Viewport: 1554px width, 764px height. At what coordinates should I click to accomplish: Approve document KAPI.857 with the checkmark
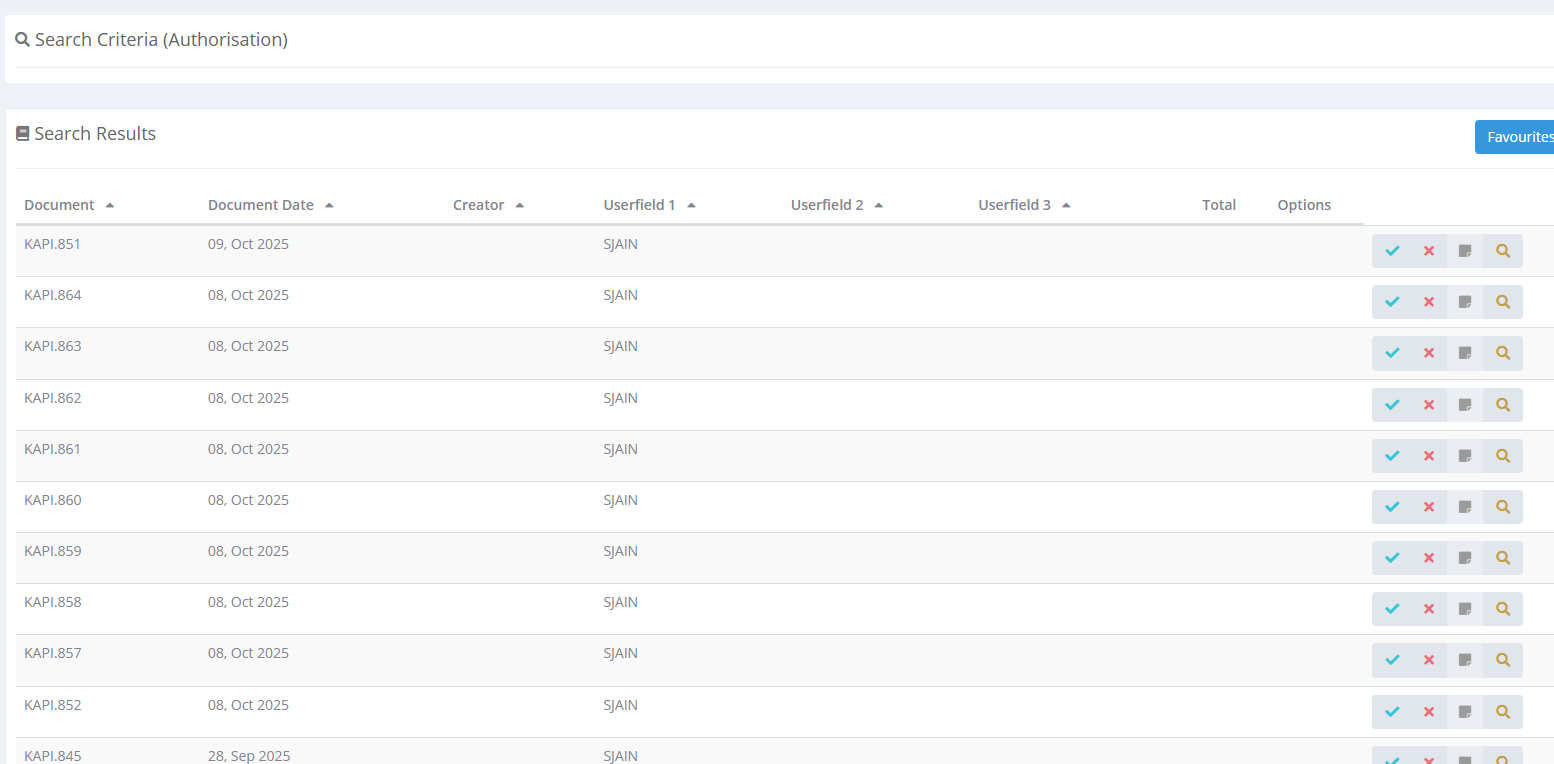[x=1391, y=660]
